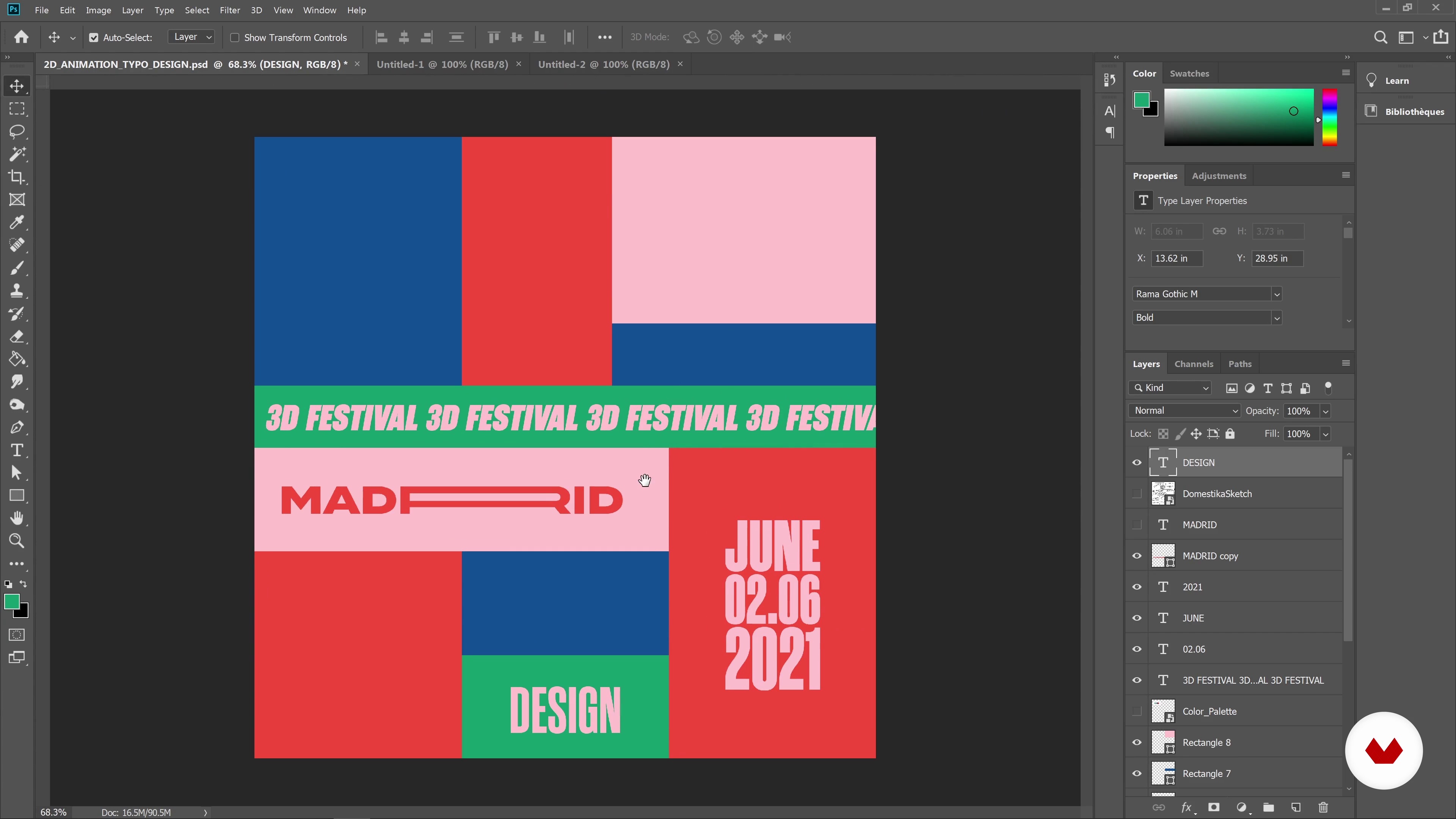This screenshot has width=1456, height=819.
Task: Click the Home icon in options bar
Action: point(22,37)
